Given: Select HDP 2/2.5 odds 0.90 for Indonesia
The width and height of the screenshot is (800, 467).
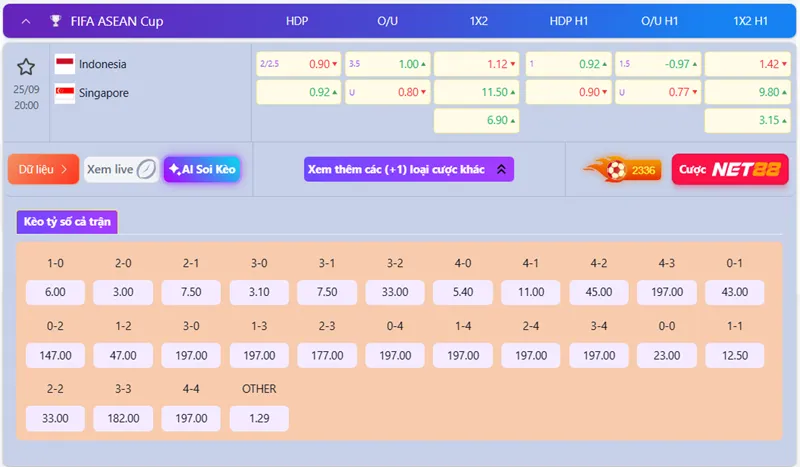Looking at the screenshot, I should click(298, 64).
